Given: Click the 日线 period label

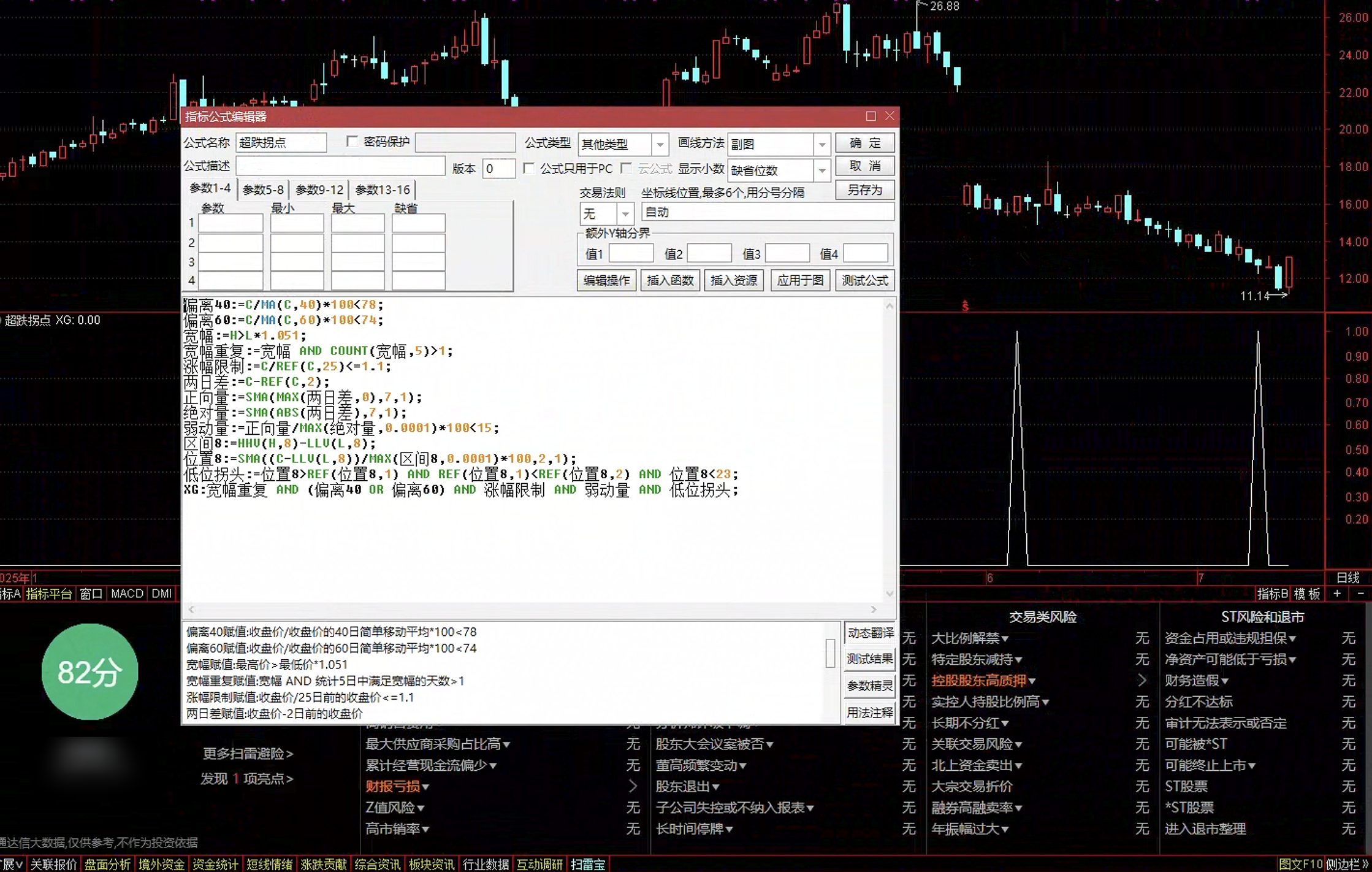Looking at the screenshot, I should (1348, 578).
